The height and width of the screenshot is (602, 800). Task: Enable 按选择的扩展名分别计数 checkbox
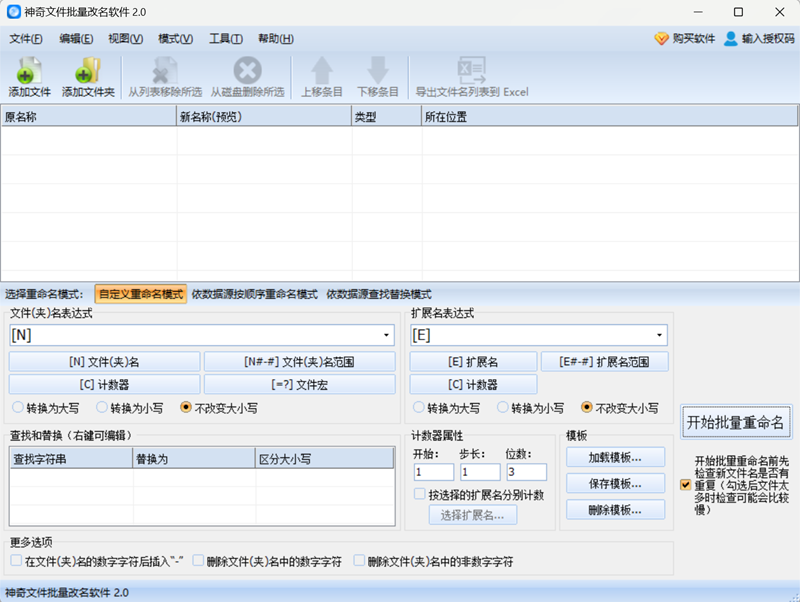tap(420, 495)
